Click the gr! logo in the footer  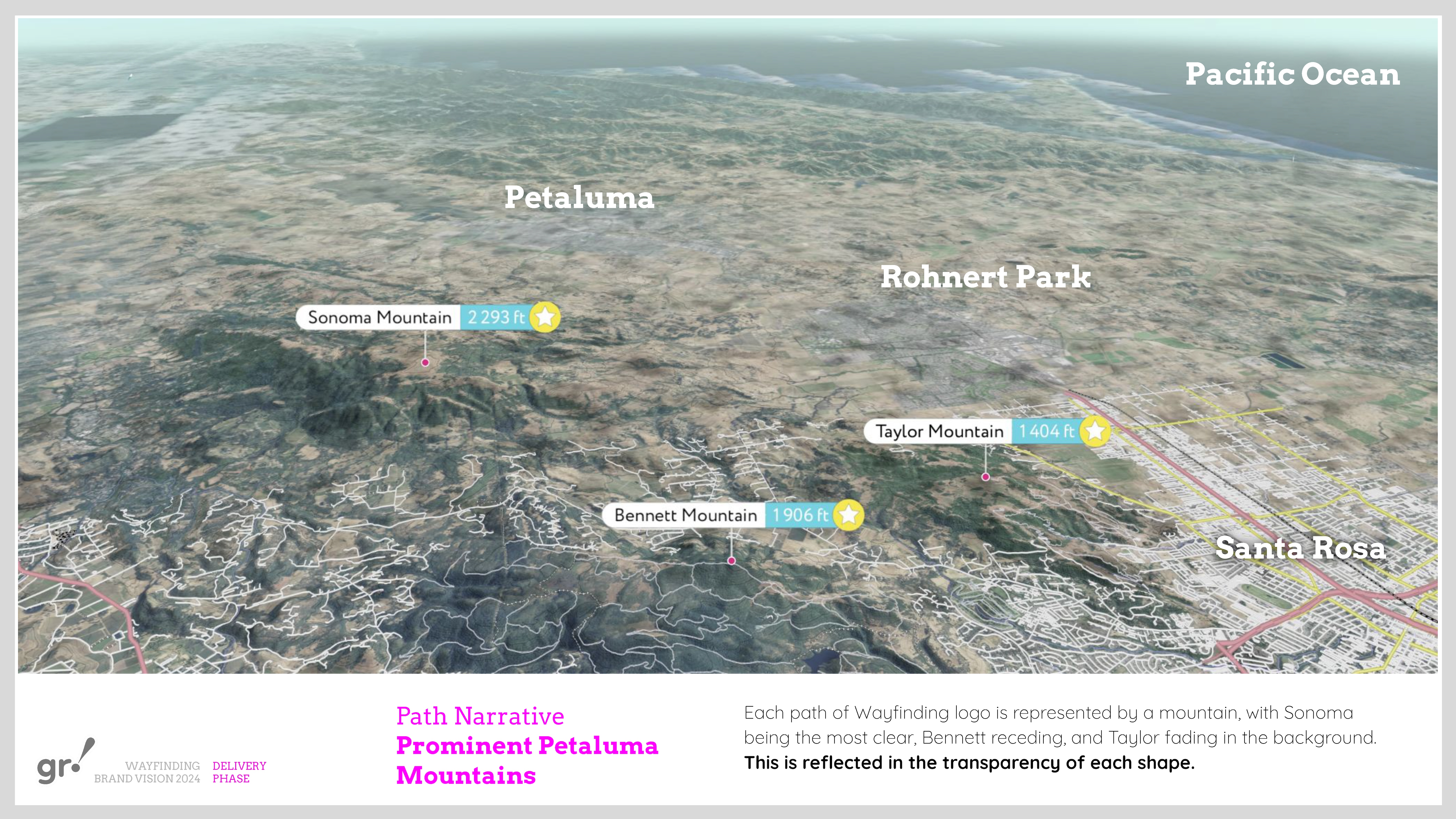point(66,761)
